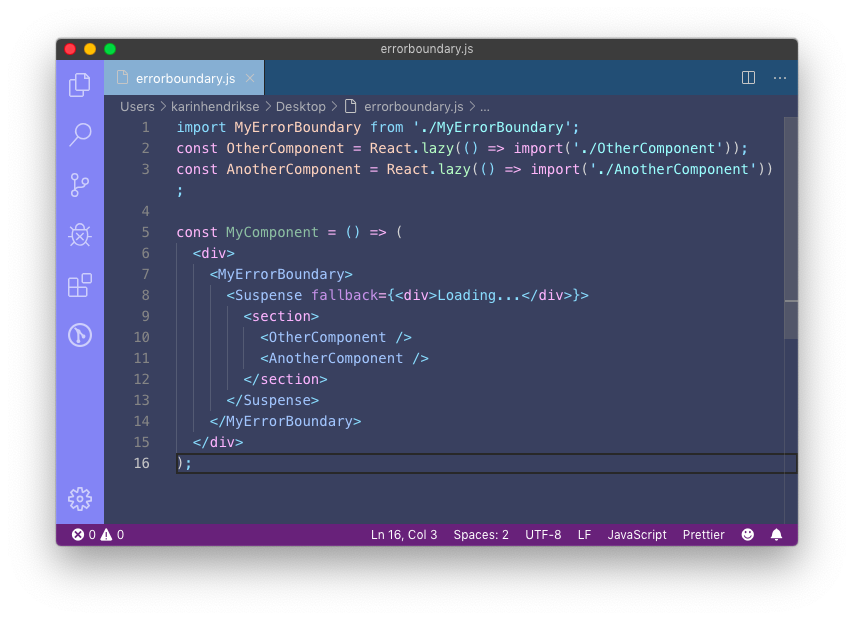854x620 pixels.
Task: Open the Manage settings gear
Action: (x=79, y=499)
